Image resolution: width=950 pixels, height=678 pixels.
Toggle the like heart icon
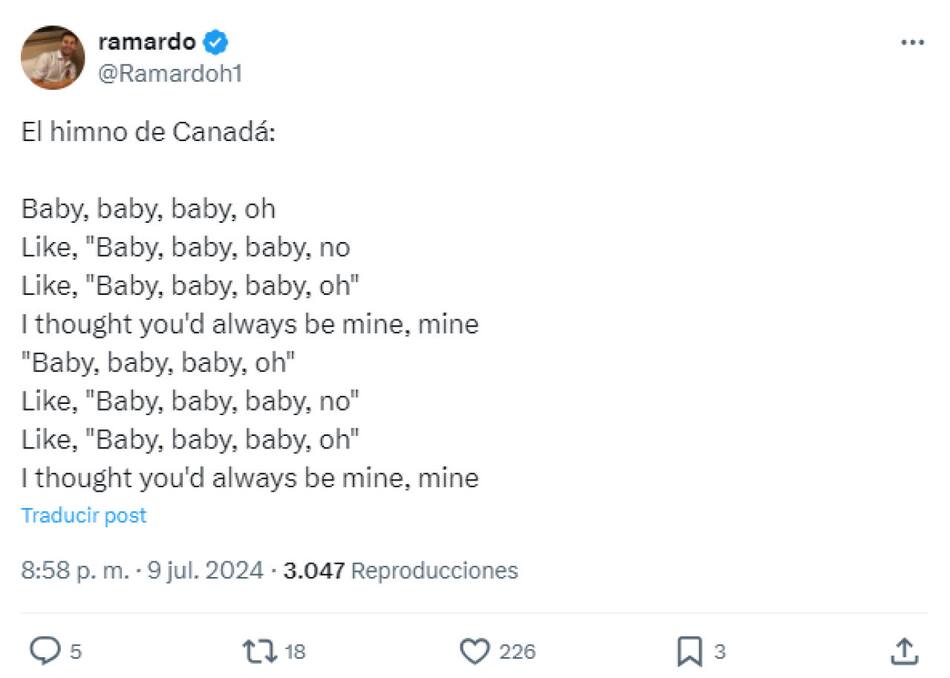pyautogui.click(x=475, y=652)
